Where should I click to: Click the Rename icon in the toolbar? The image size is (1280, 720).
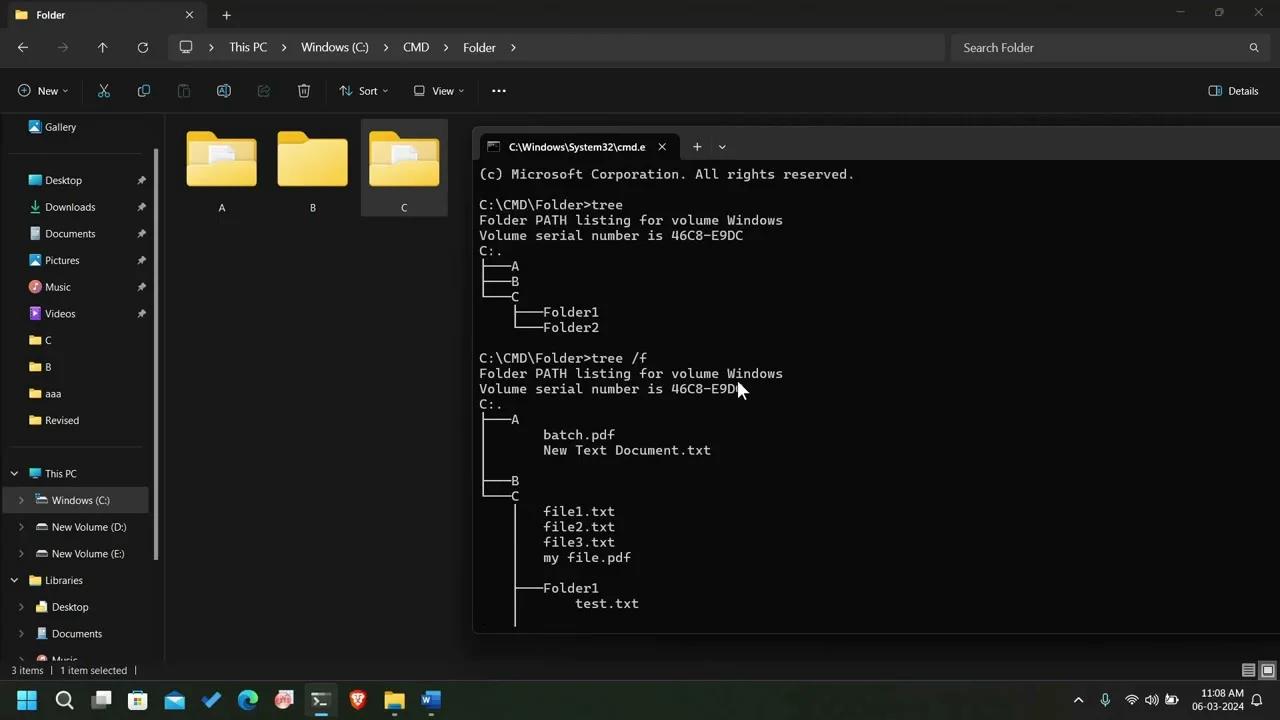[x=223, y=91]
